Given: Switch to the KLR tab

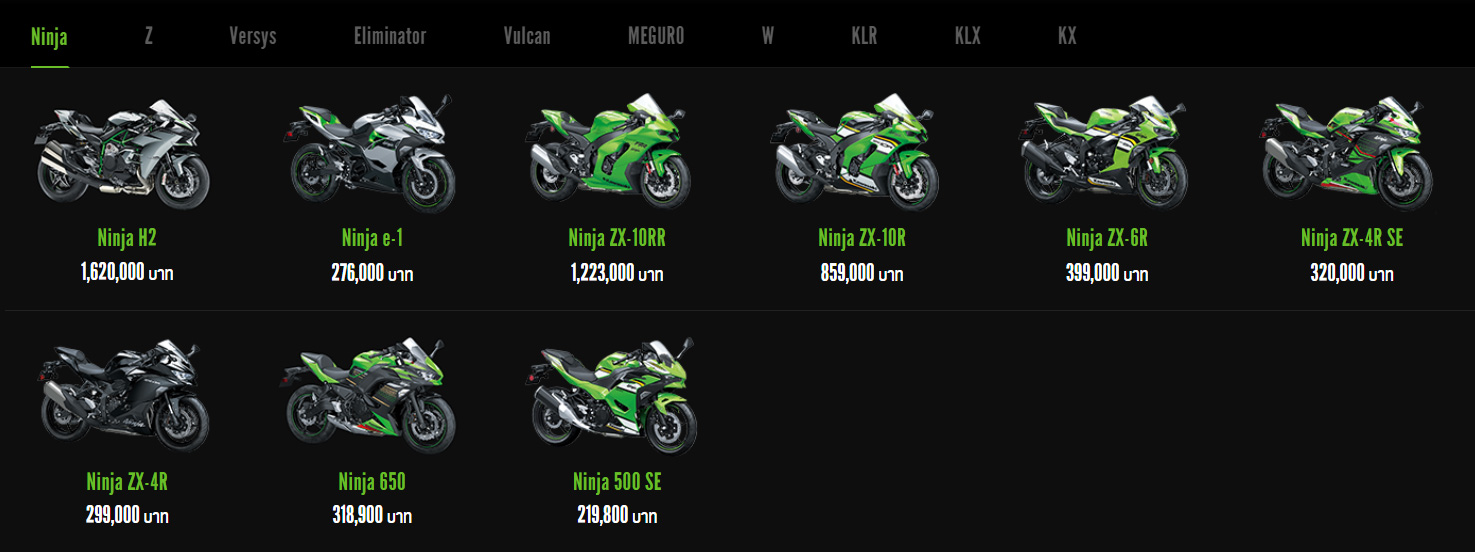Looking at the screenshot, I should tap(864, 37).
